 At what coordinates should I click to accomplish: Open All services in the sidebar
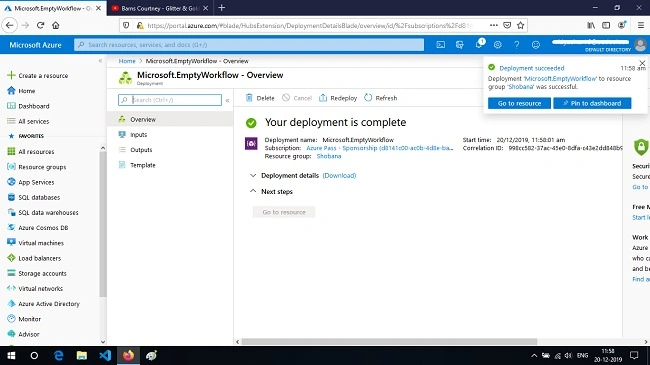[28, 121]
